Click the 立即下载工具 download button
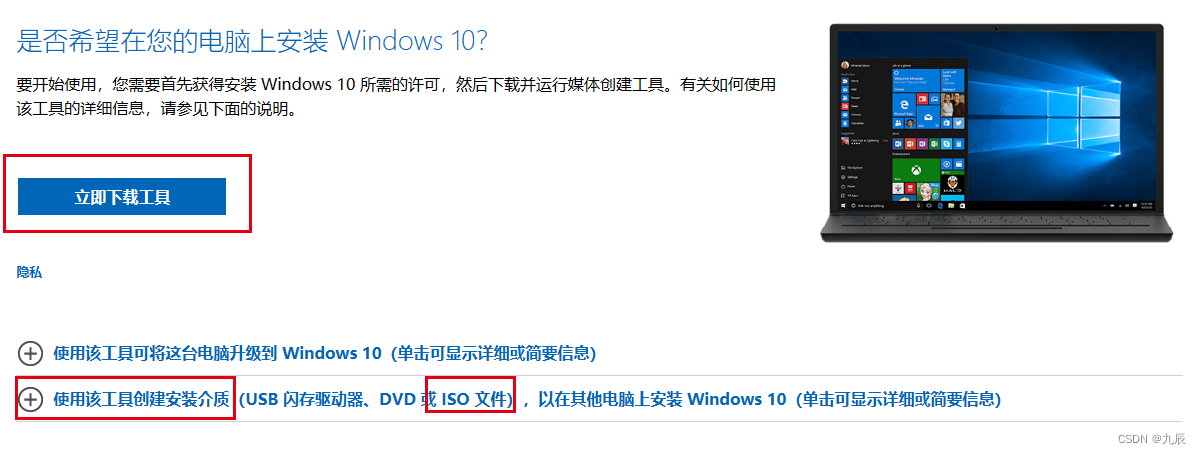1201x454 pixels. [x=122, y=197]
